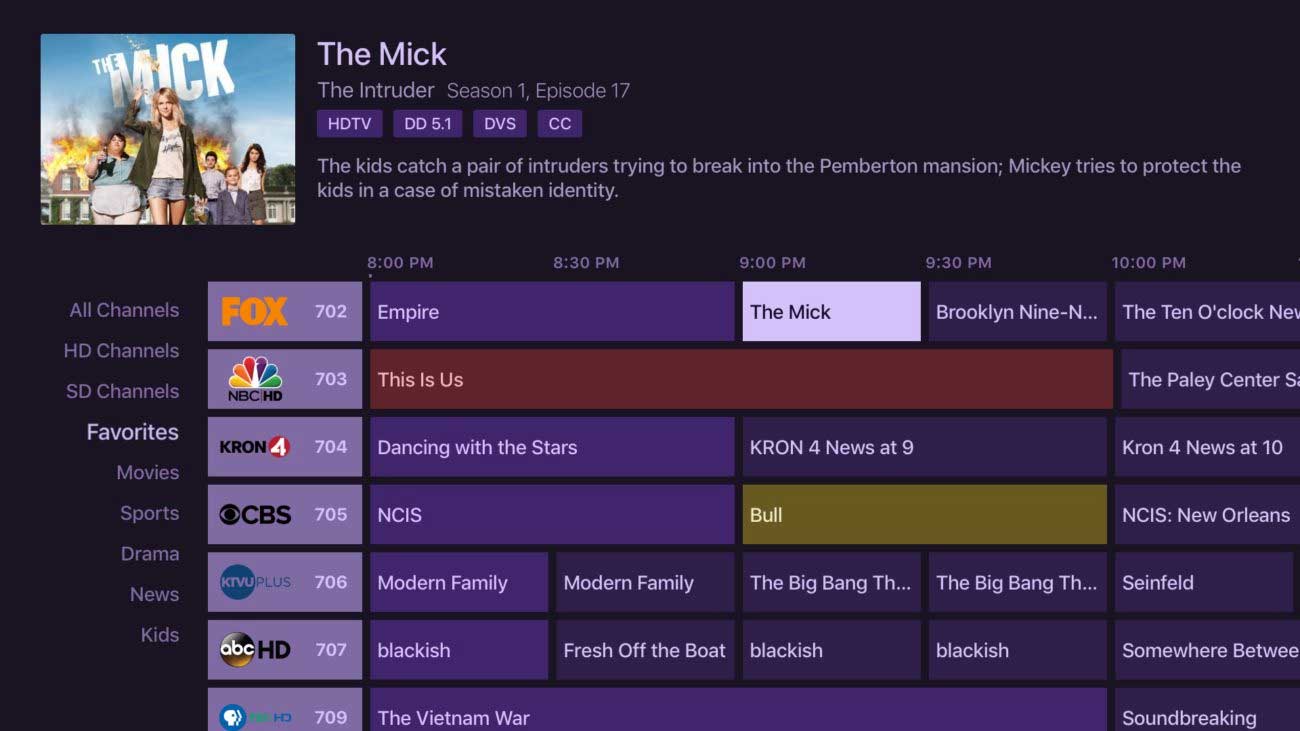
Task: Click the HDTV badge
Action: pos(350,124)
